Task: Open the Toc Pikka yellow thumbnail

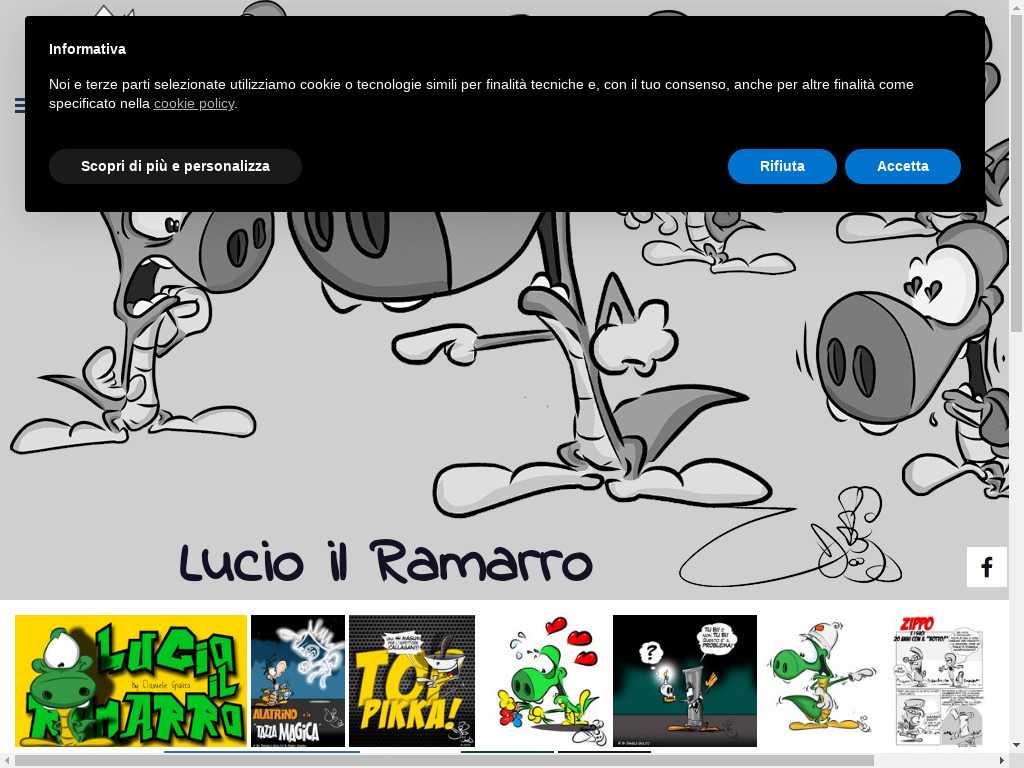Action: coord(411,680)
